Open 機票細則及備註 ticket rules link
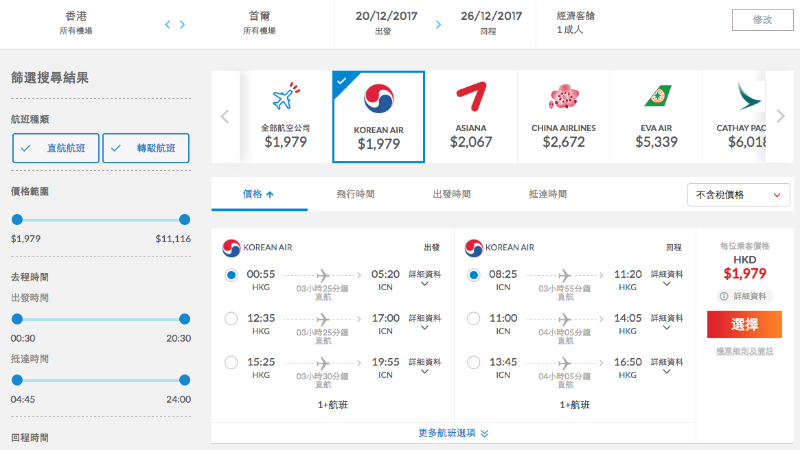Image resolution: width=800 pixels, height=450 pixels. pos(744,352)
